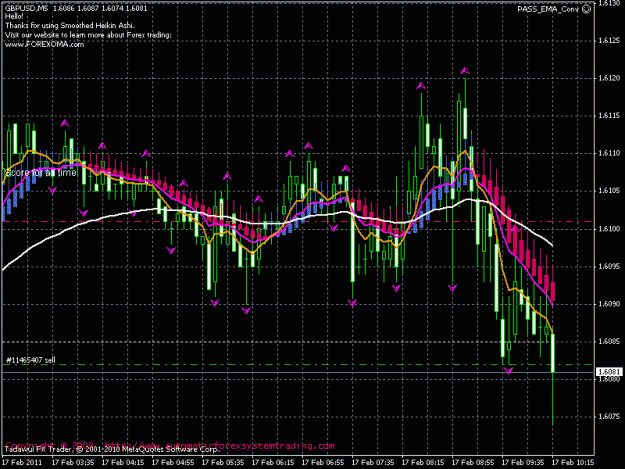The height and width of the screenshot is (469, 625).
Task: Click the 1.6085 price scale label
Action: point(609,341)
